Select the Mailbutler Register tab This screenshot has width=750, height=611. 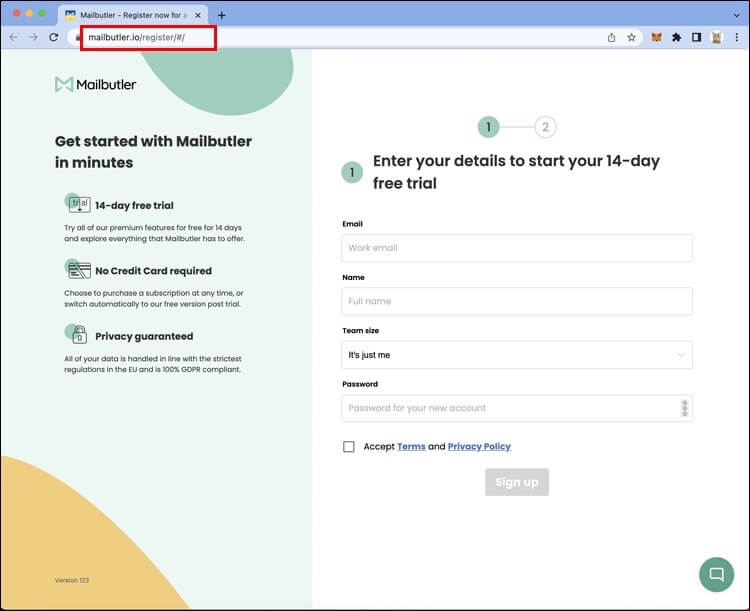pyautogui.click(x=133, y=15)
